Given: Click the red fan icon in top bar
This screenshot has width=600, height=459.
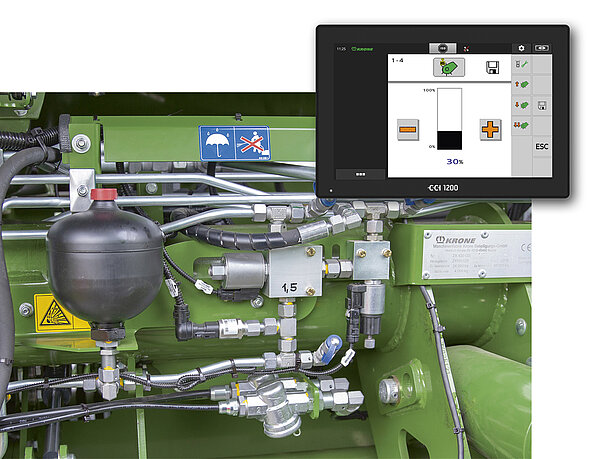Looking at the screenshot, I should [464, 47].
